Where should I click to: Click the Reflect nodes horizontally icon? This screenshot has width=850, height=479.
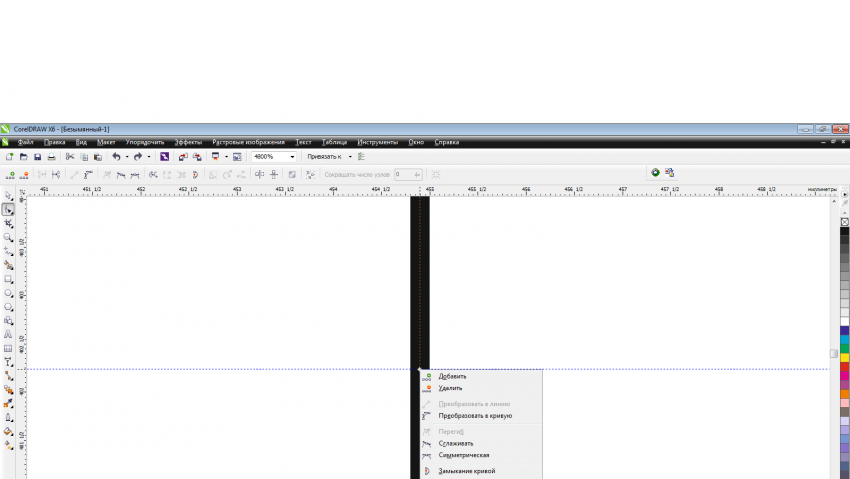[x=260, y=174]
